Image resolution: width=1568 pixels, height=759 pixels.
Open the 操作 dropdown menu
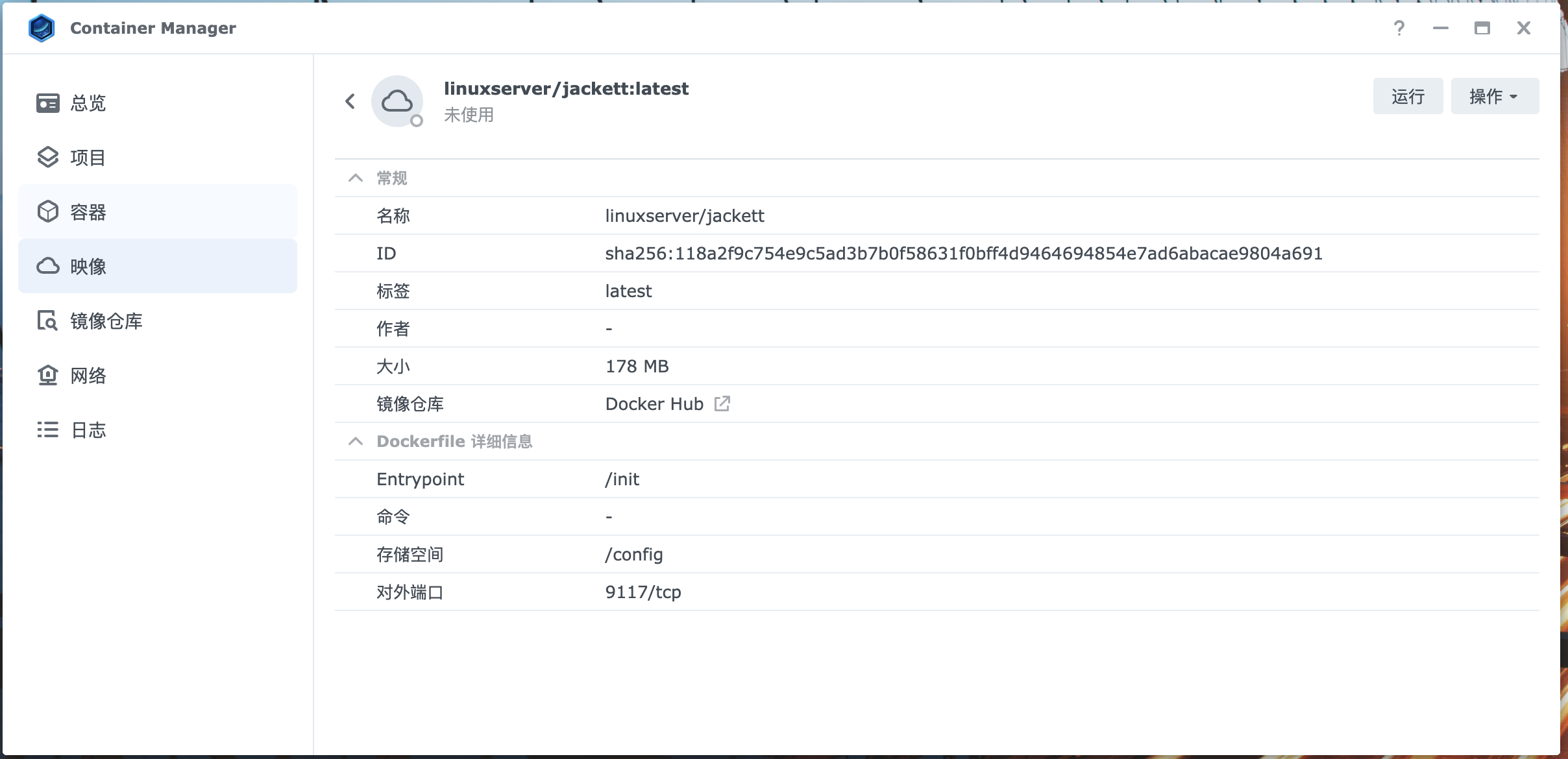coord(1494,96)
